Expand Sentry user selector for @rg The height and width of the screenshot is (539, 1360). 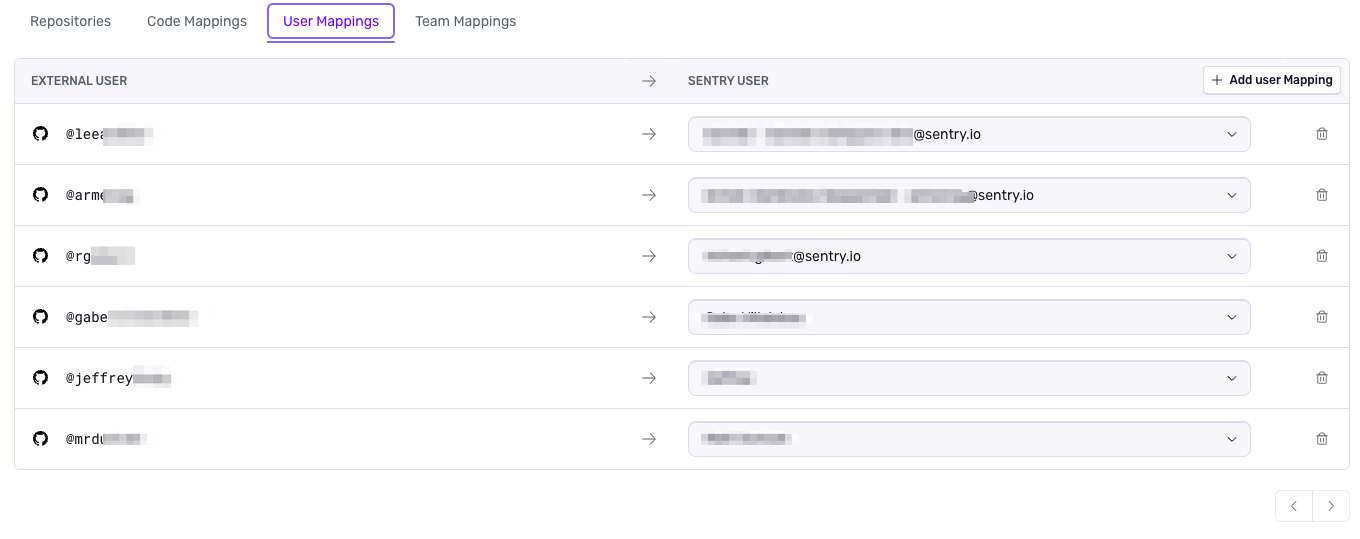click(969, 256)
